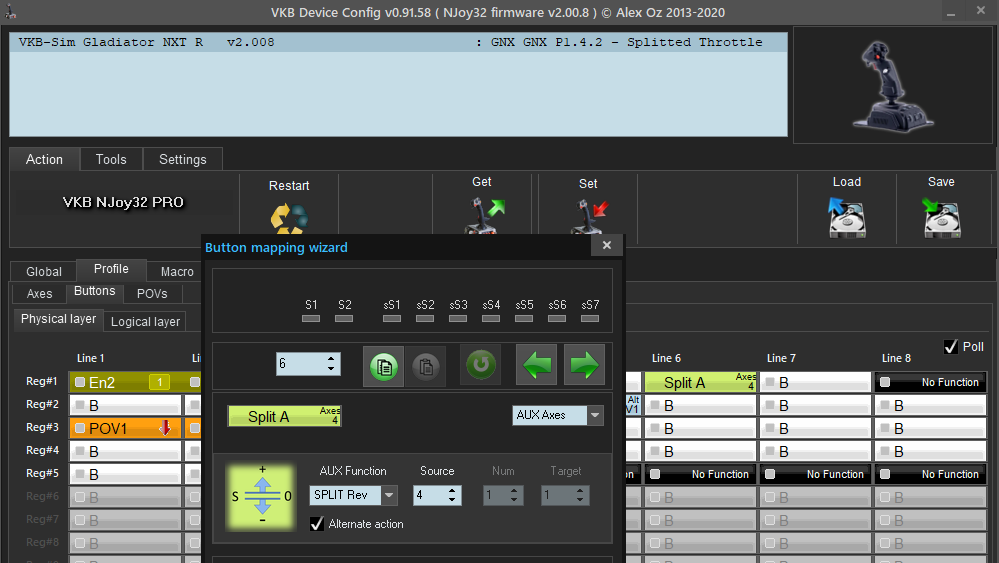Toggle checkbox in Line 8 Reg#1 No Function cell
Screen dimensions: 999x563
tap(885, 382)
